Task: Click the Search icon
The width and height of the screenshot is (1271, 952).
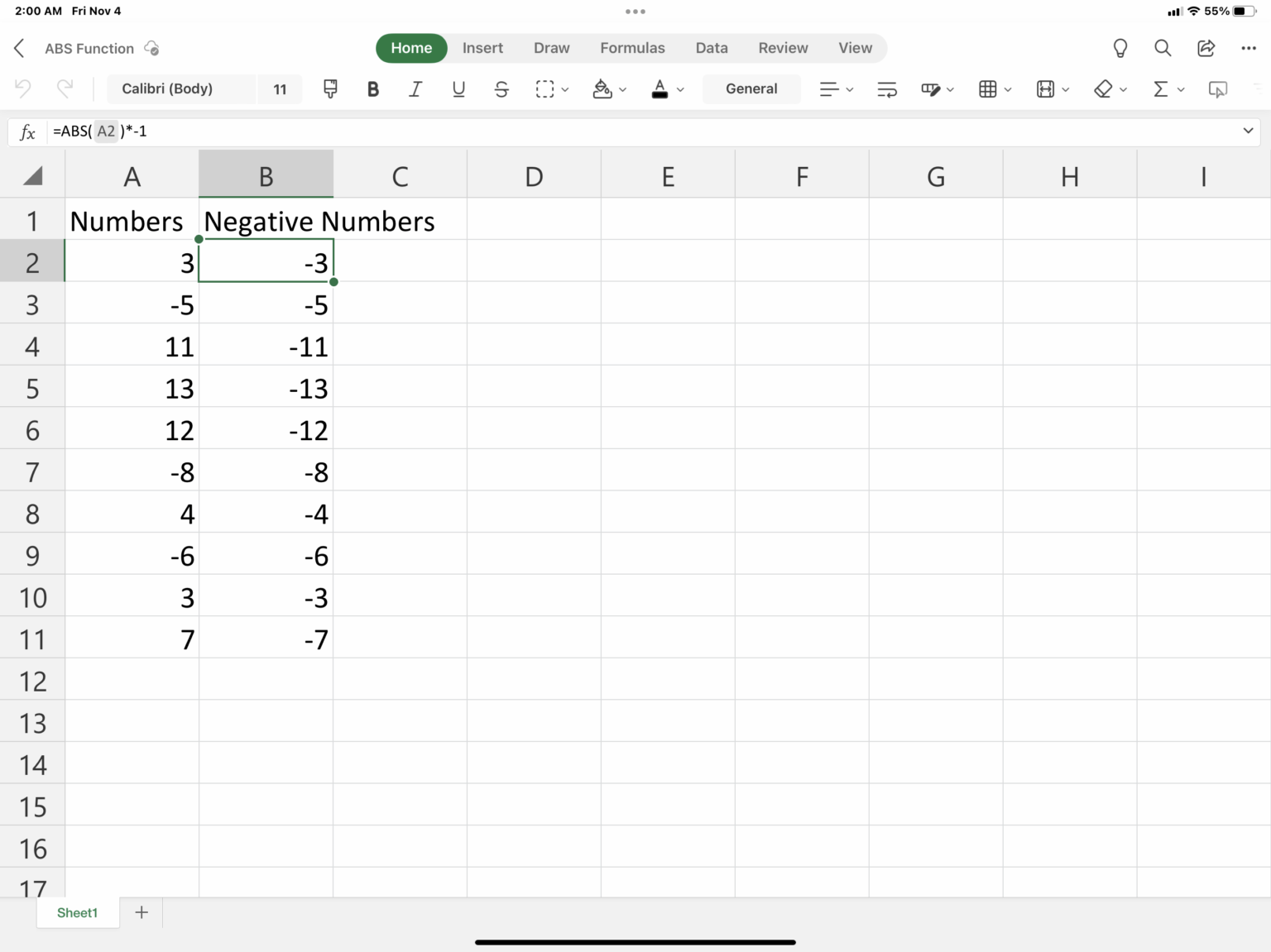Action: [x=1163, y=48]
